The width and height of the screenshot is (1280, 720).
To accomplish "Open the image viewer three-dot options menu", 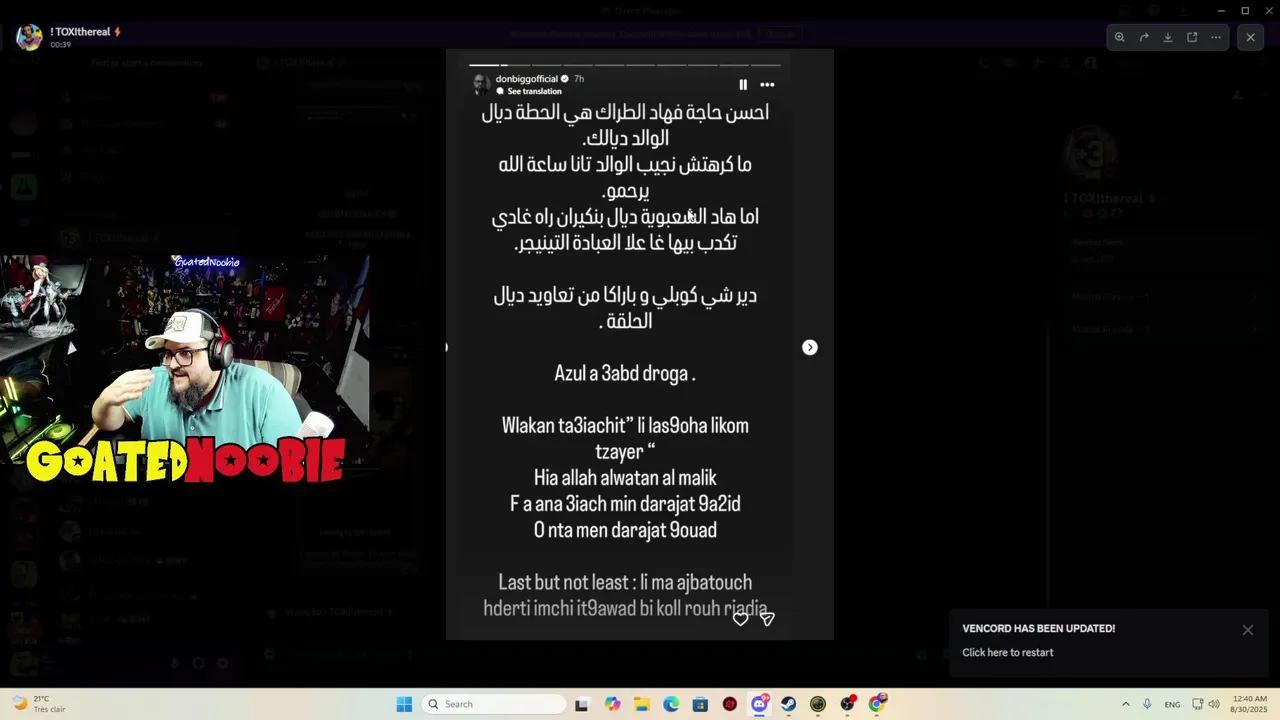I will (x=1216, y=37).
